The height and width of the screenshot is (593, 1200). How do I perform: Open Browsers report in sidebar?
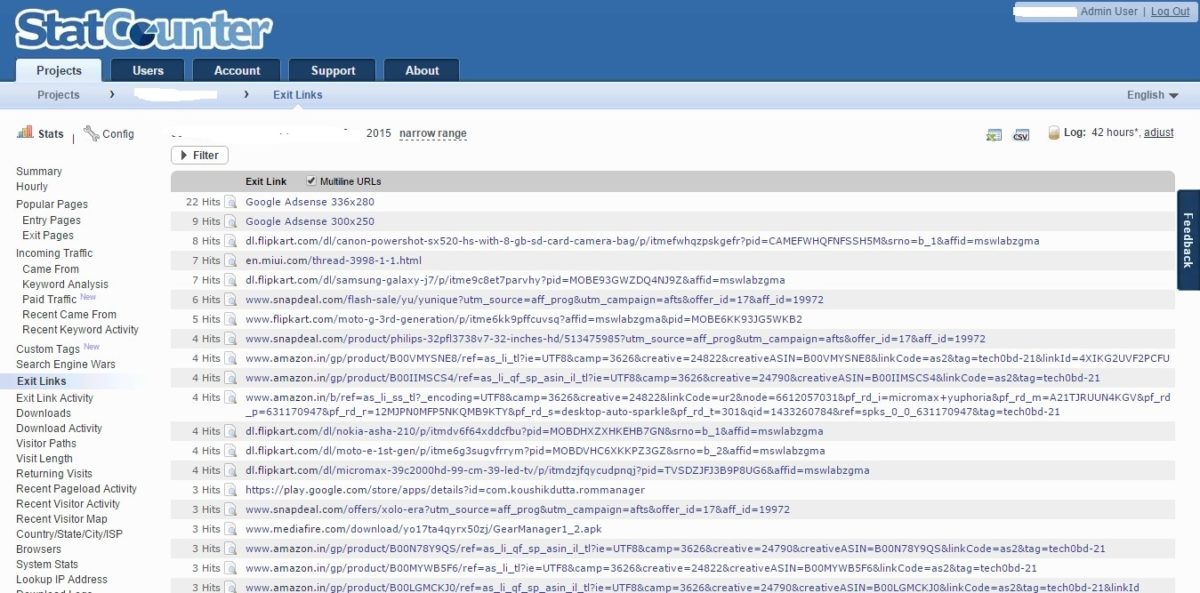tap(39, 549)
